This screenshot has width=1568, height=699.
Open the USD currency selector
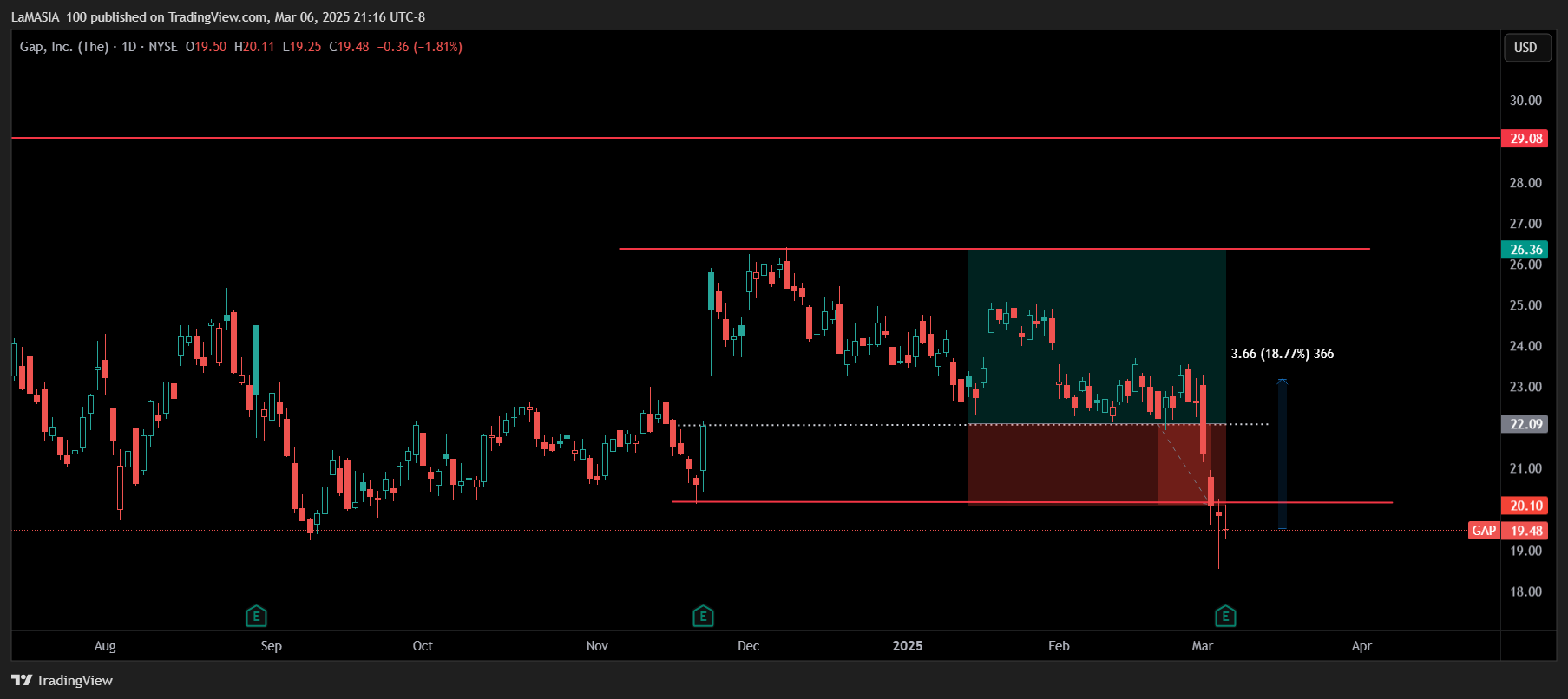tap(1525, 48)
